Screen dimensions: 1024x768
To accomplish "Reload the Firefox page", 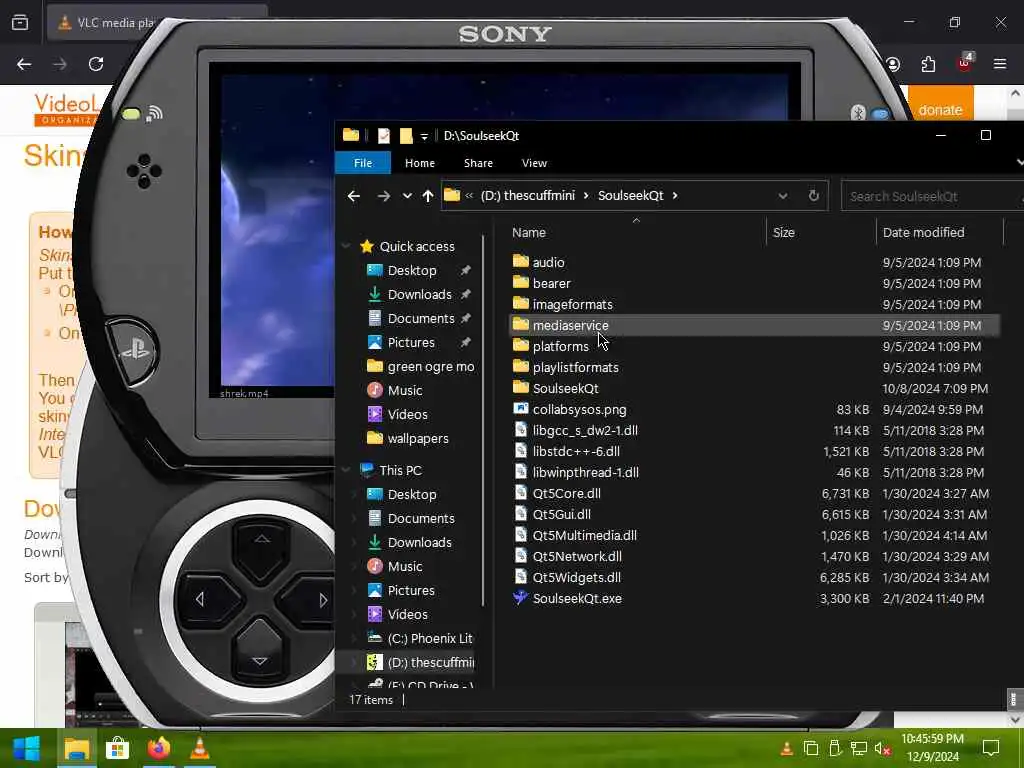I will 96,64.
